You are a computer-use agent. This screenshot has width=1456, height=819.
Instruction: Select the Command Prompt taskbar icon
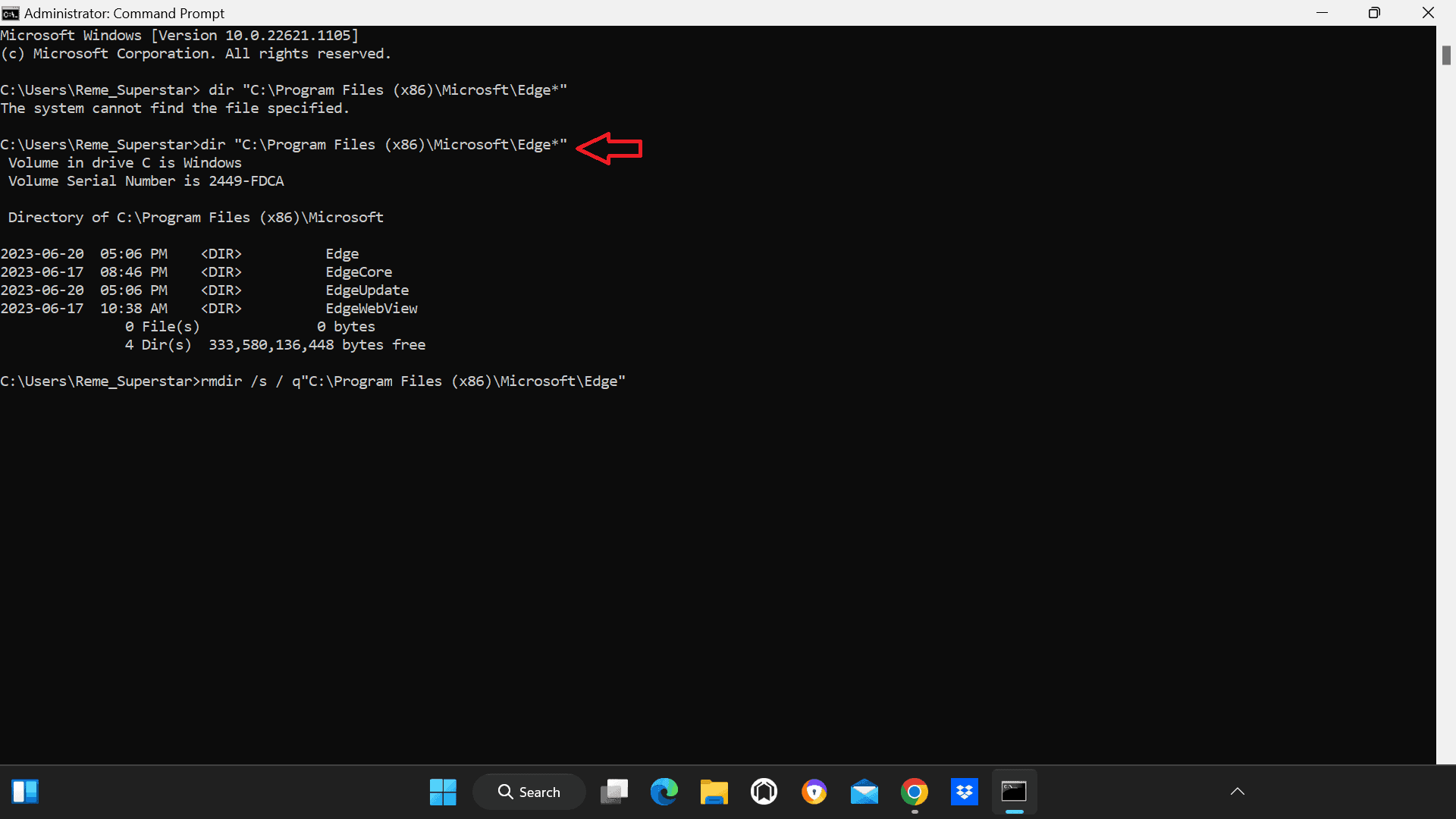pos(1015,792)
